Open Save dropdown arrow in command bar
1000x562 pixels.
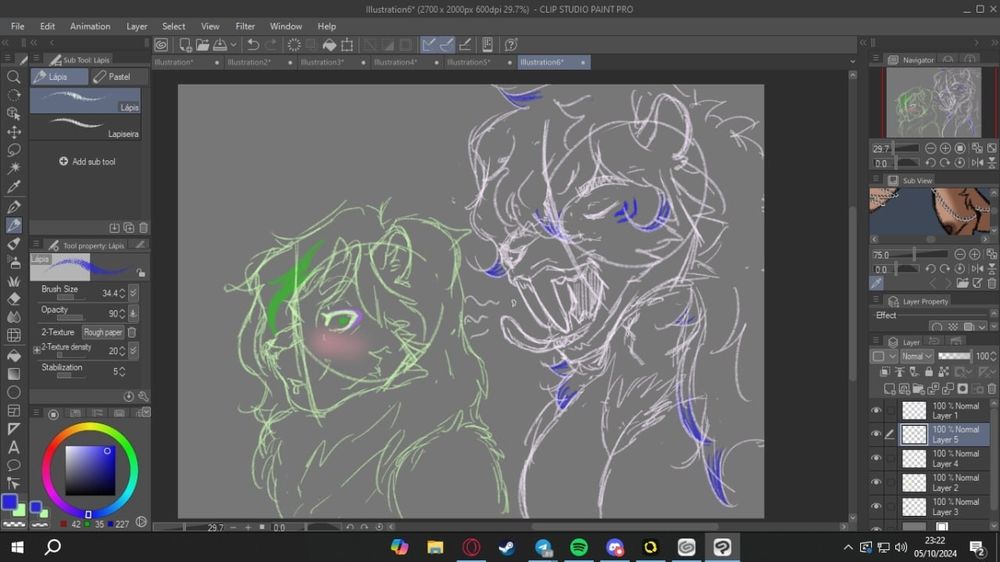[233, 45]
